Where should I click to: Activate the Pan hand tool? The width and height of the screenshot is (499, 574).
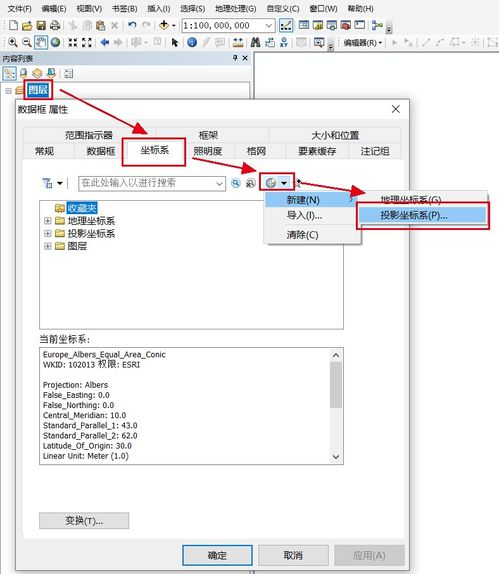41,42
